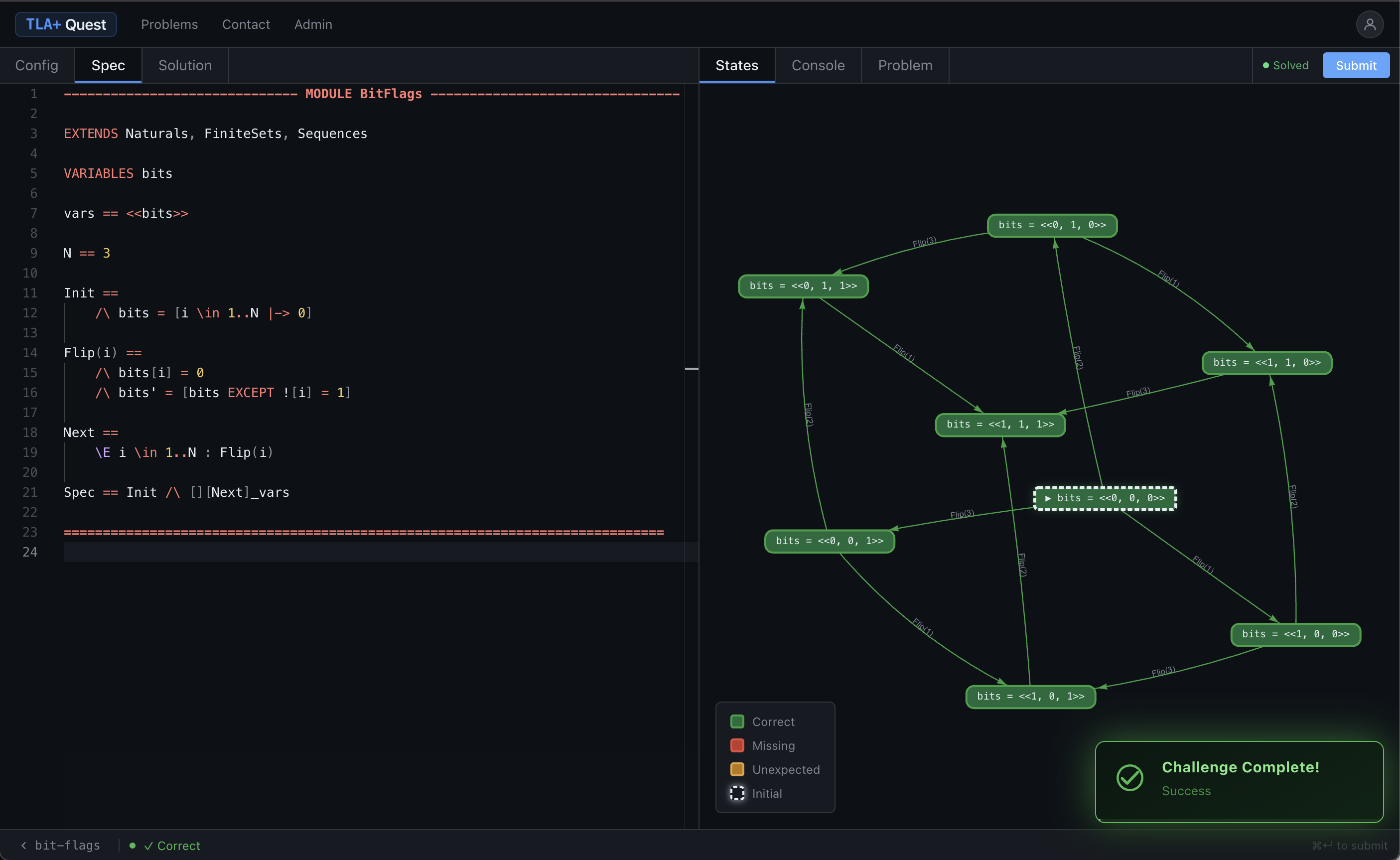Image resolution: width=1400 pixels, height=860 pixels.
Task: Select initial state node <<0, 0, 0>>
Action: [1105, 498]
